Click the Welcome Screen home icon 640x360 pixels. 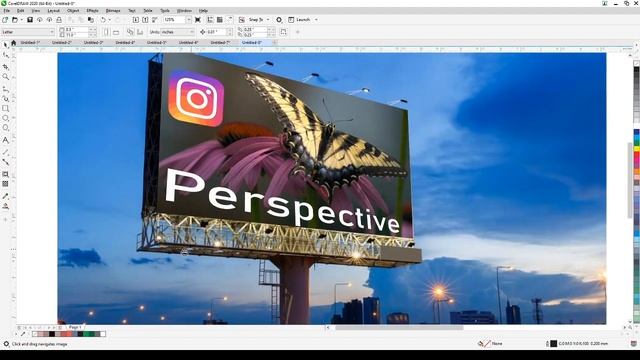13,42
